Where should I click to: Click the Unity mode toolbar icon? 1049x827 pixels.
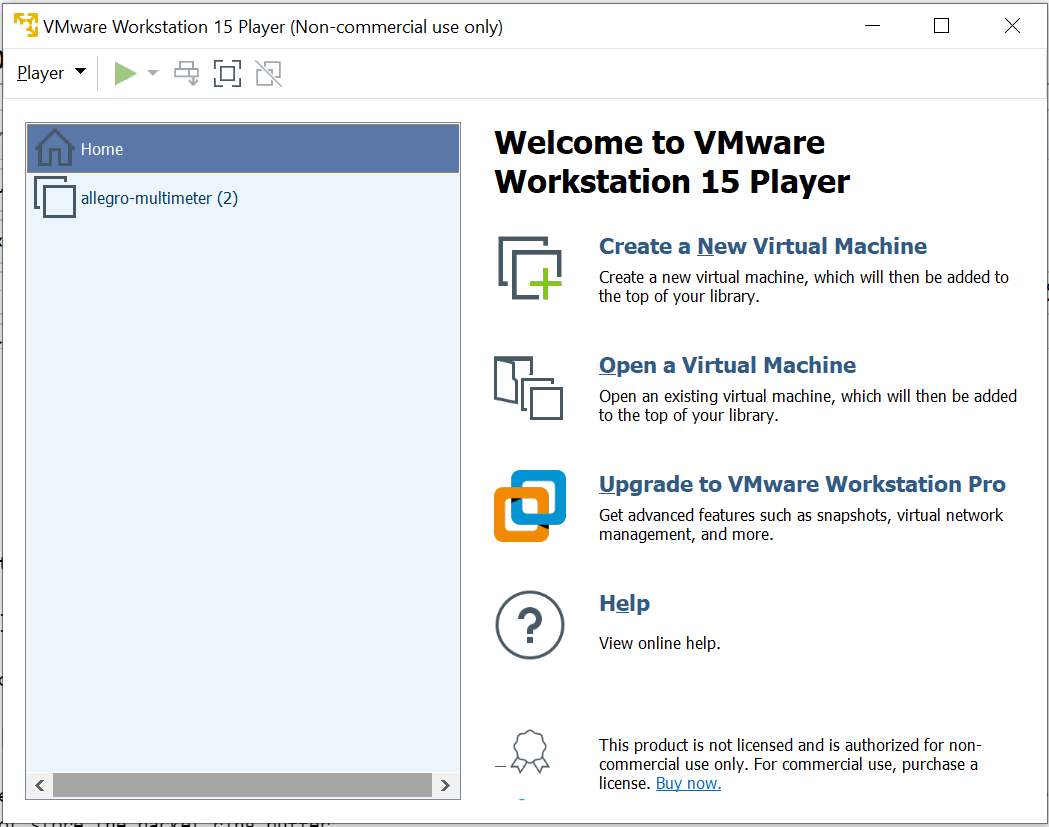tap(268, 74)
